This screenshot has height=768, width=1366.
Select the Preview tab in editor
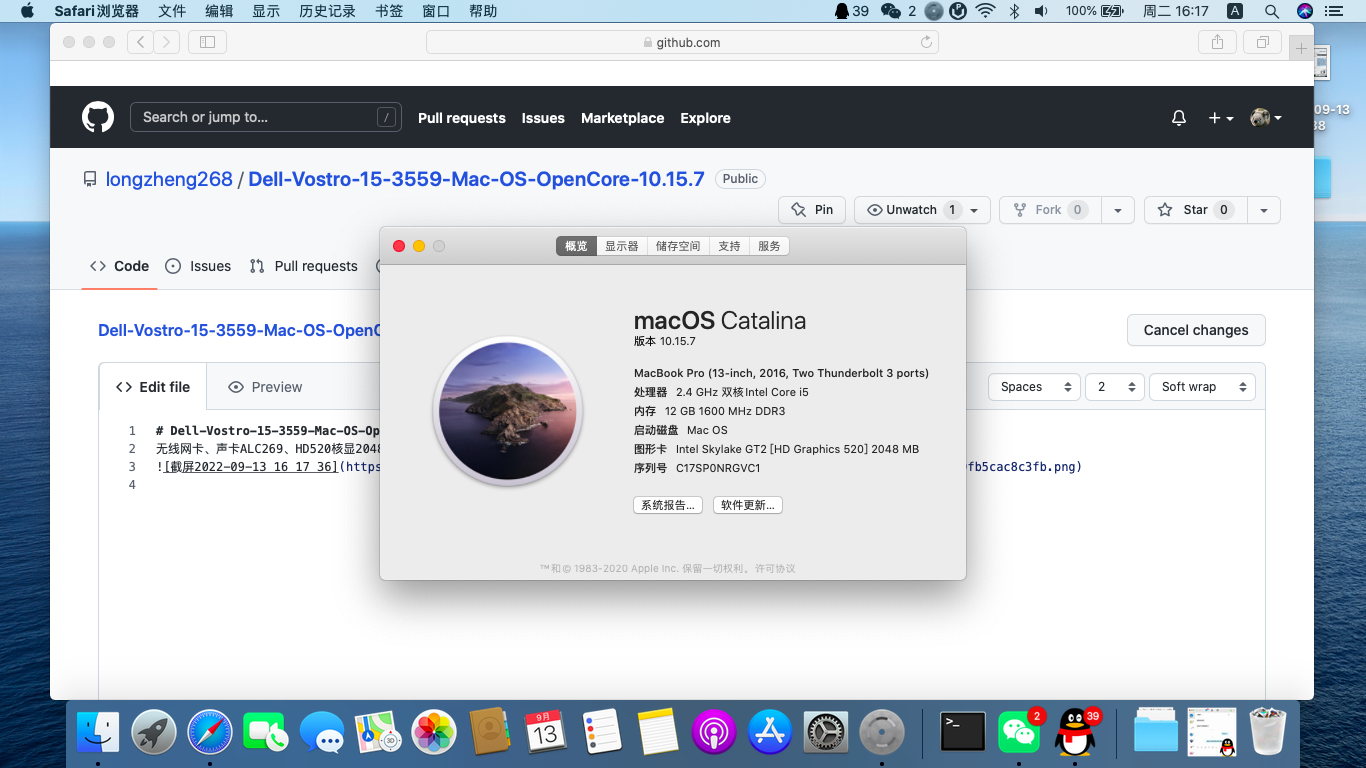265,387
